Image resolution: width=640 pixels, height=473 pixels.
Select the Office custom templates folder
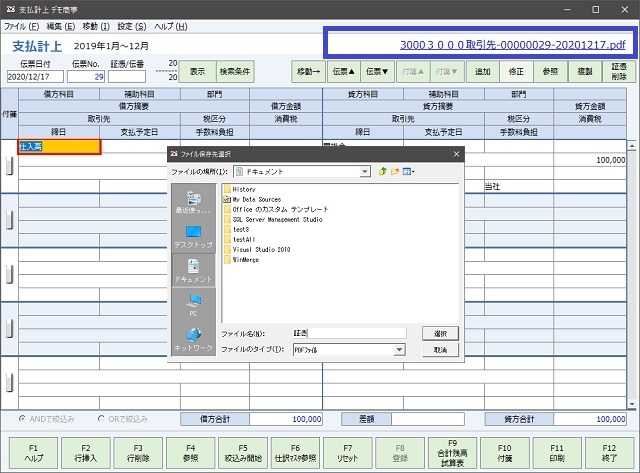point(276,209)
